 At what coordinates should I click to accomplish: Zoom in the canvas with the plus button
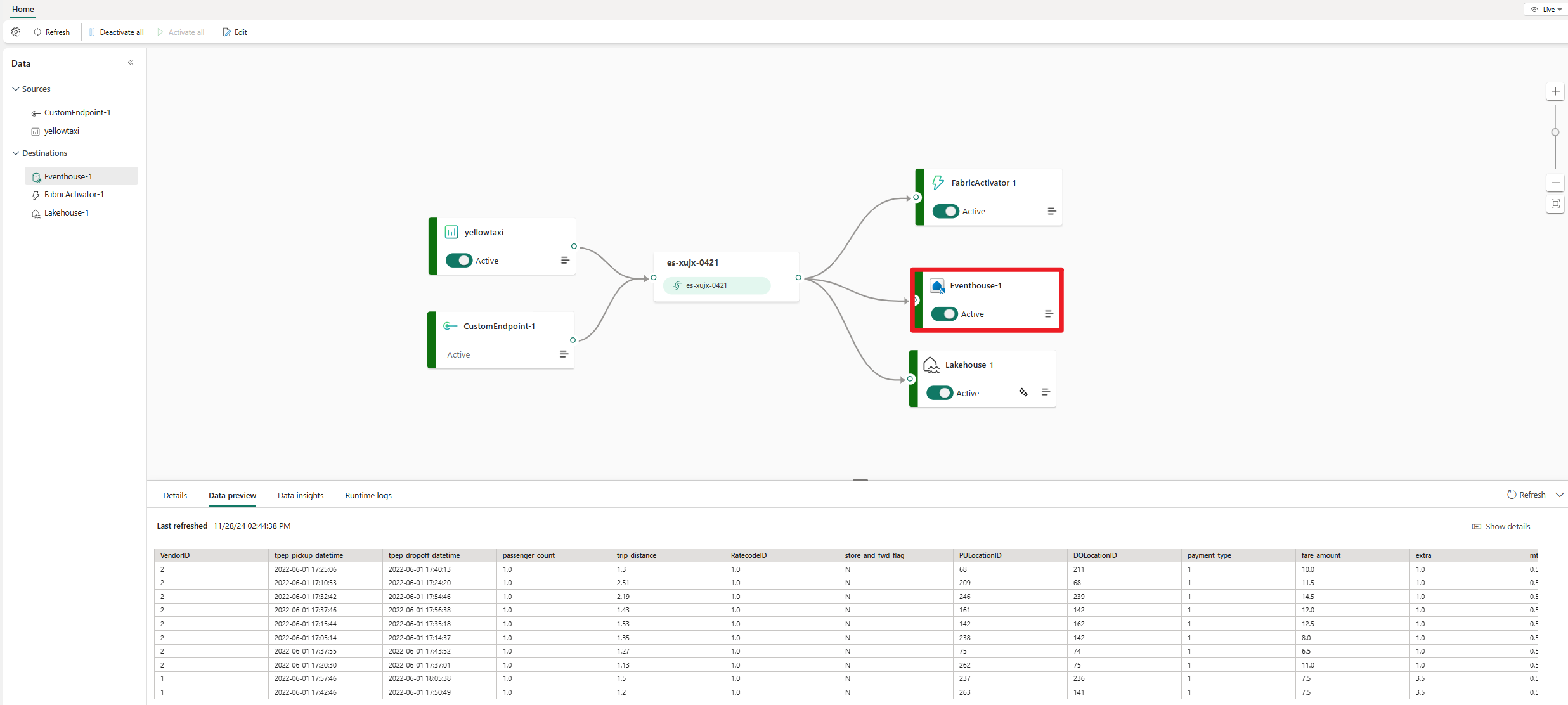(x=1555, y=91)
